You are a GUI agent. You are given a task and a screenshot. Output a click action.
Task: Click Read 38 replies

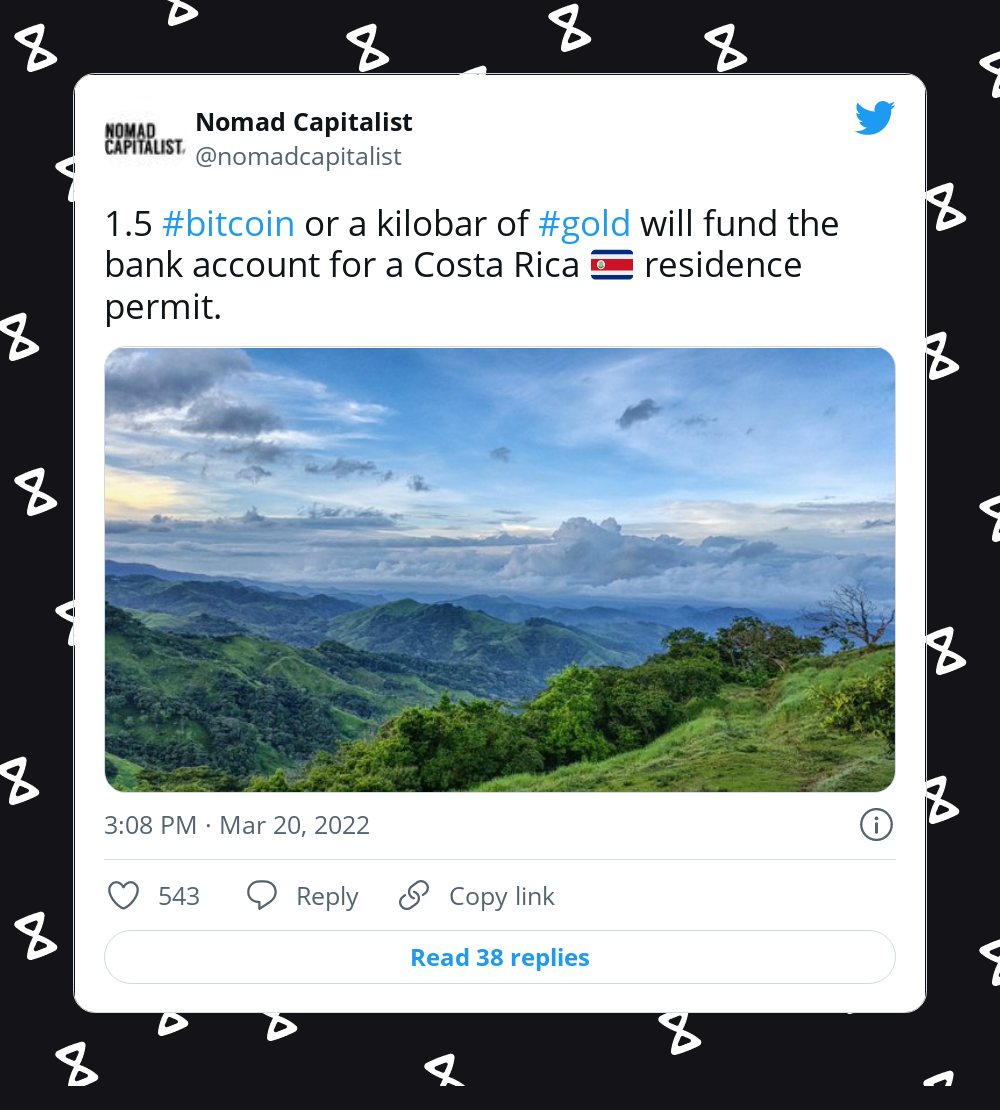[x=499, y=957]
